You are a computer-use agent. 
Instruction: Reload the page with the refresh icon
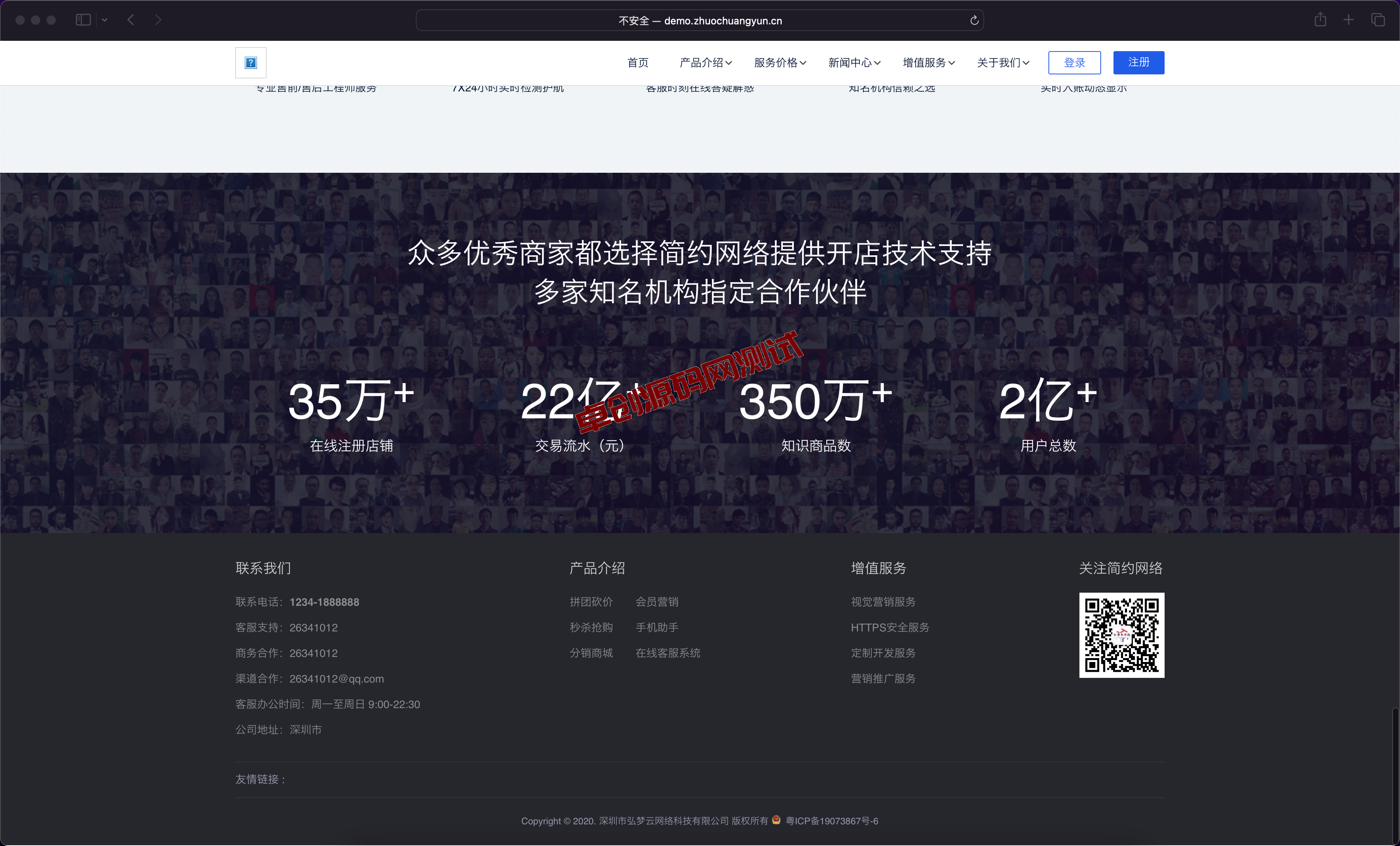974,21
